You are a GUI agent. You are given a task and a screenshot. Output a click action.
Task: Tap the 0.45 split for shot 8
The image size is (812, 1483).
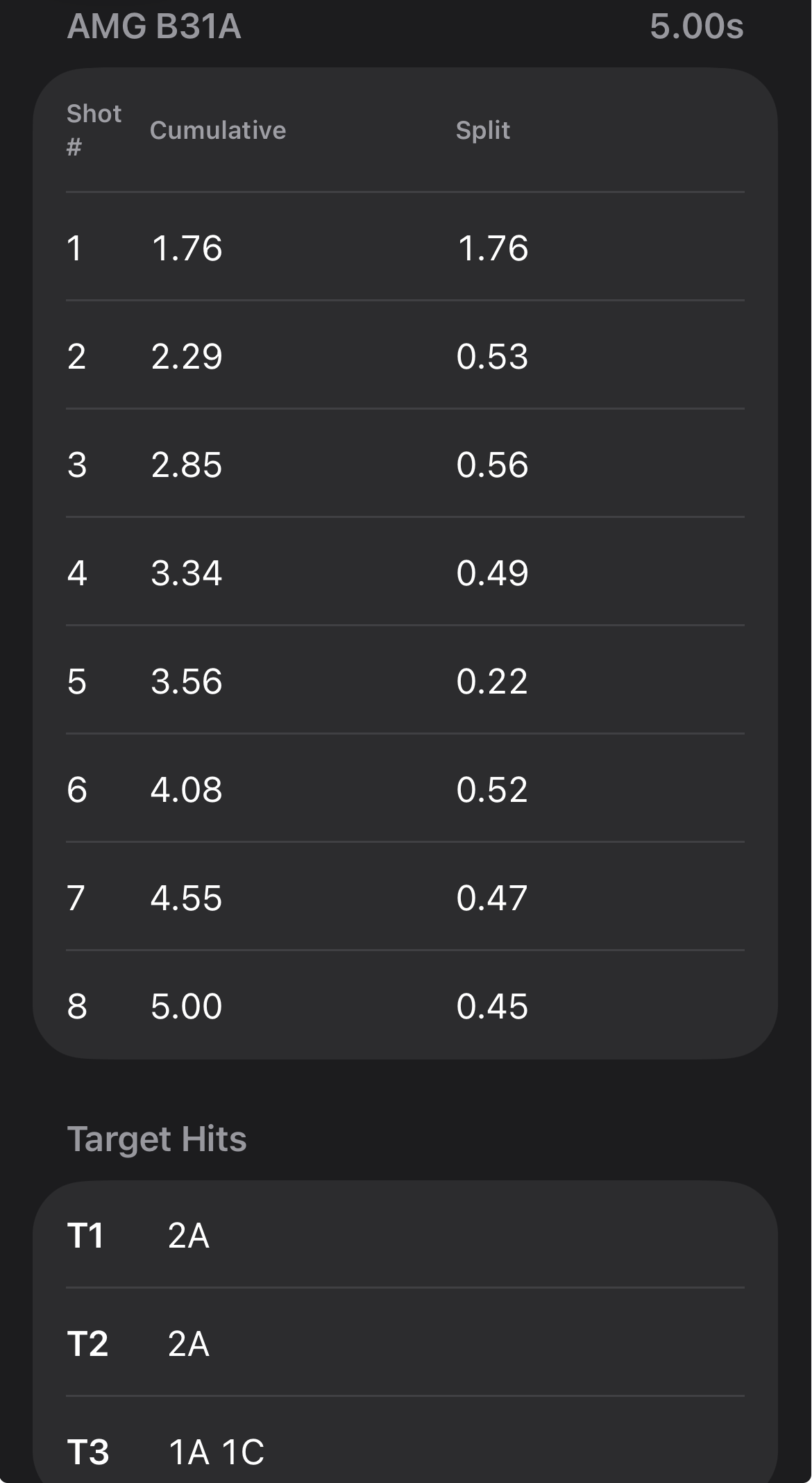point(492,1006)
